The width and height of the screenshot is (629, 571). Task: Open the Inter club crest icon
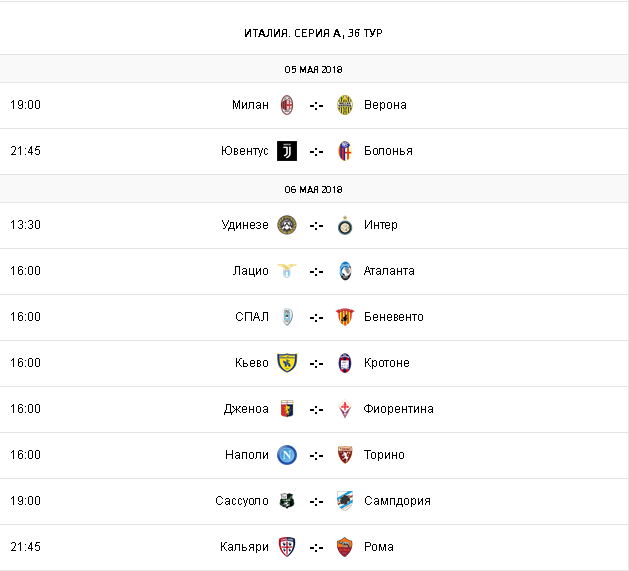tap(345, 225)
